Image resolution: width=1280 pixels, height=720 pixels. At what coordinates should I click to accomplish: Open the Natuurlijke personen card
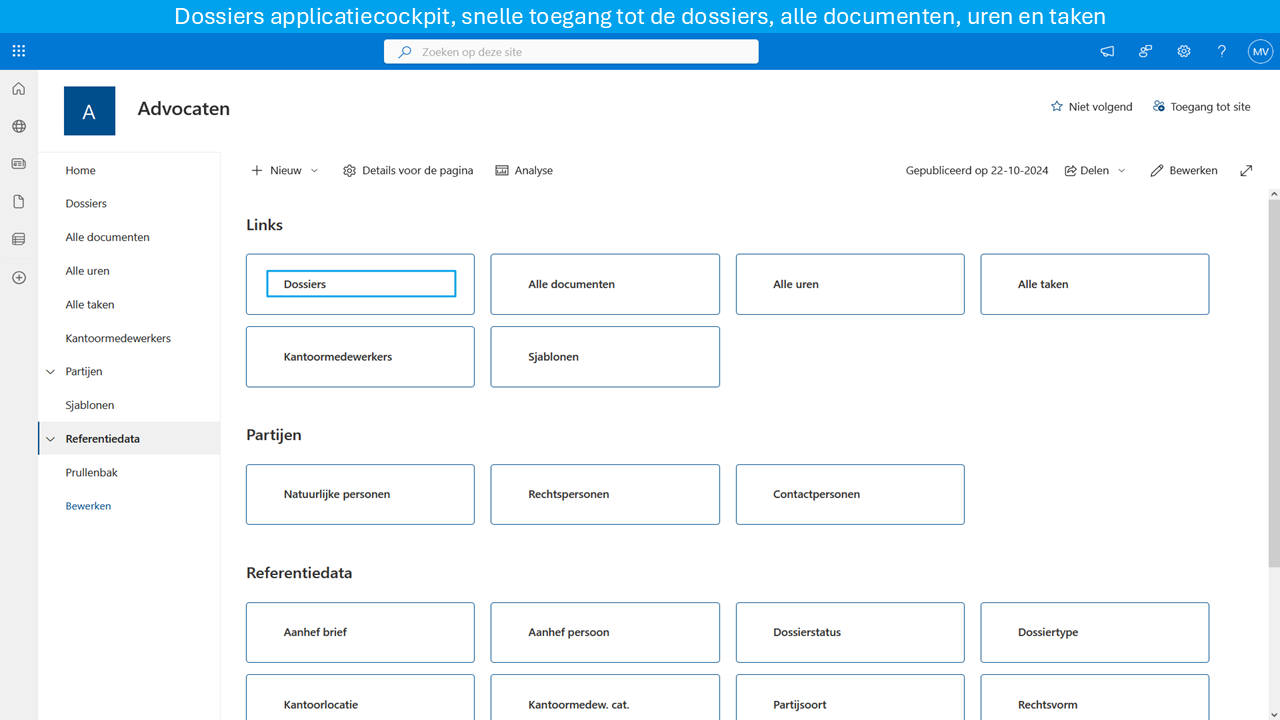point(360,494)
